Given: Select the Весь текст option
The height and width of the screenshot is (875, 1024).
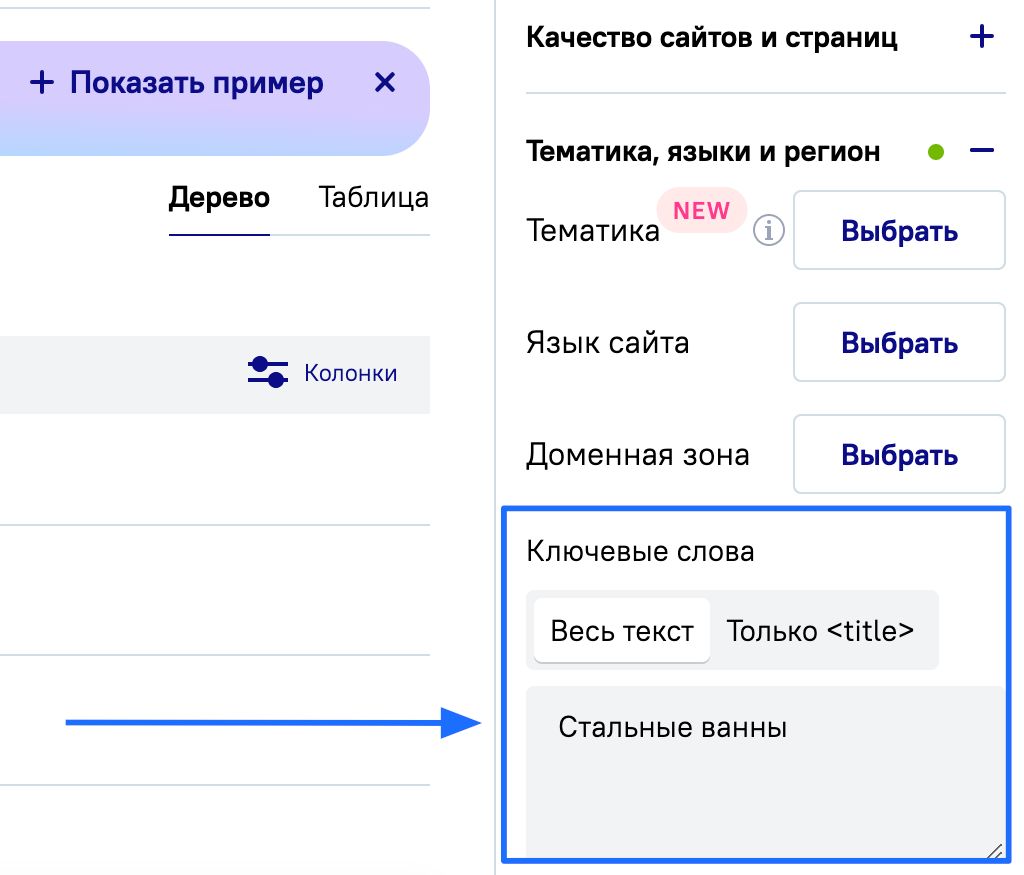Looking at the screenshot, I should point(620,630).
